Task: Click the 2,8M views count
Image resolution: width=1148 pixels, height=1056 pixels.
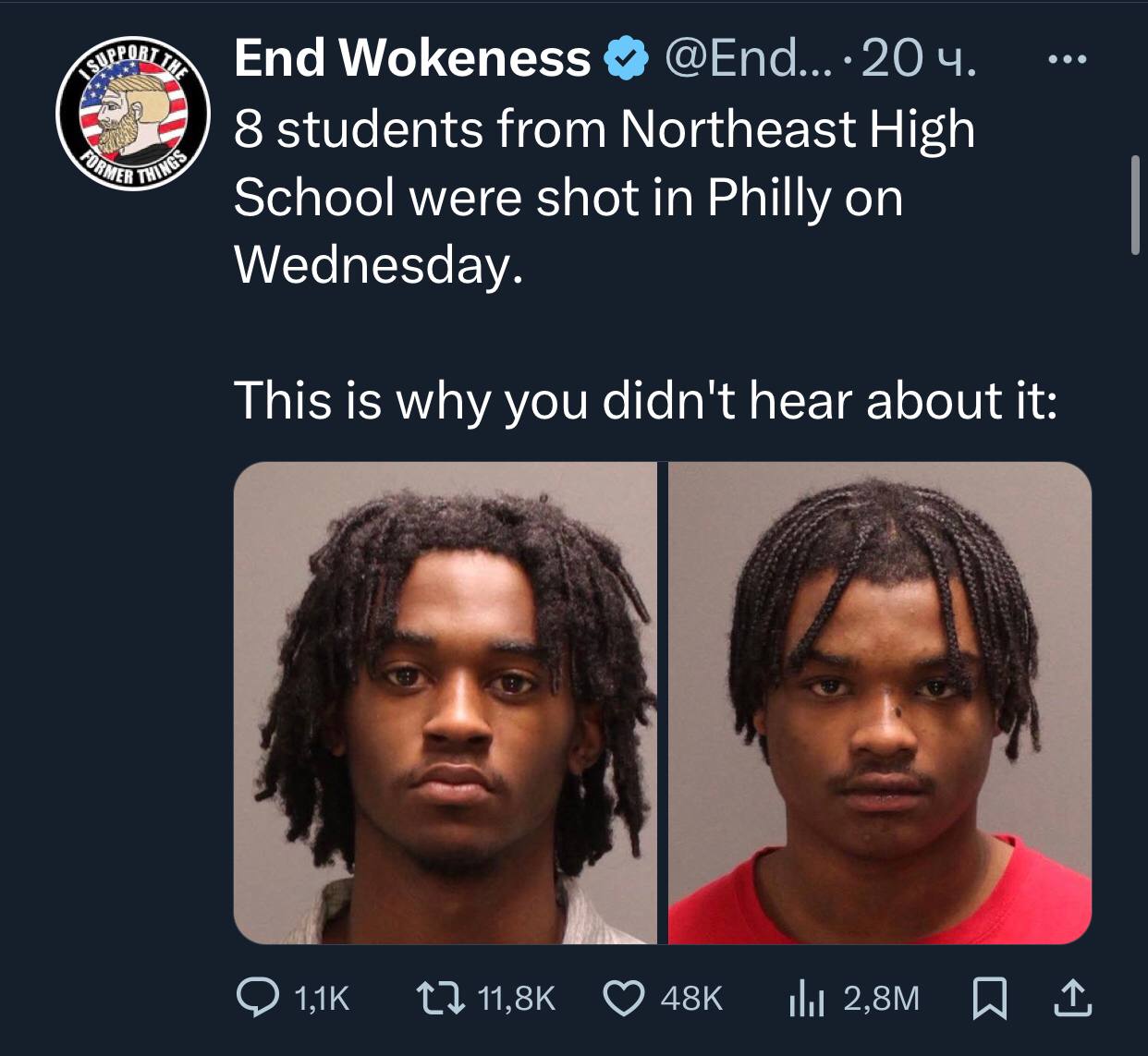Action: [881, 998]
